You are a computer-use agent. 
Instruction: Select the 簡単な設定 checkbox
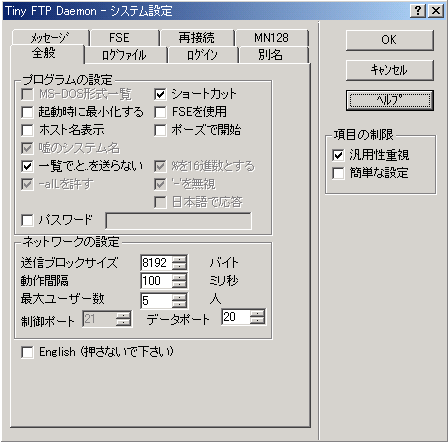338,173
